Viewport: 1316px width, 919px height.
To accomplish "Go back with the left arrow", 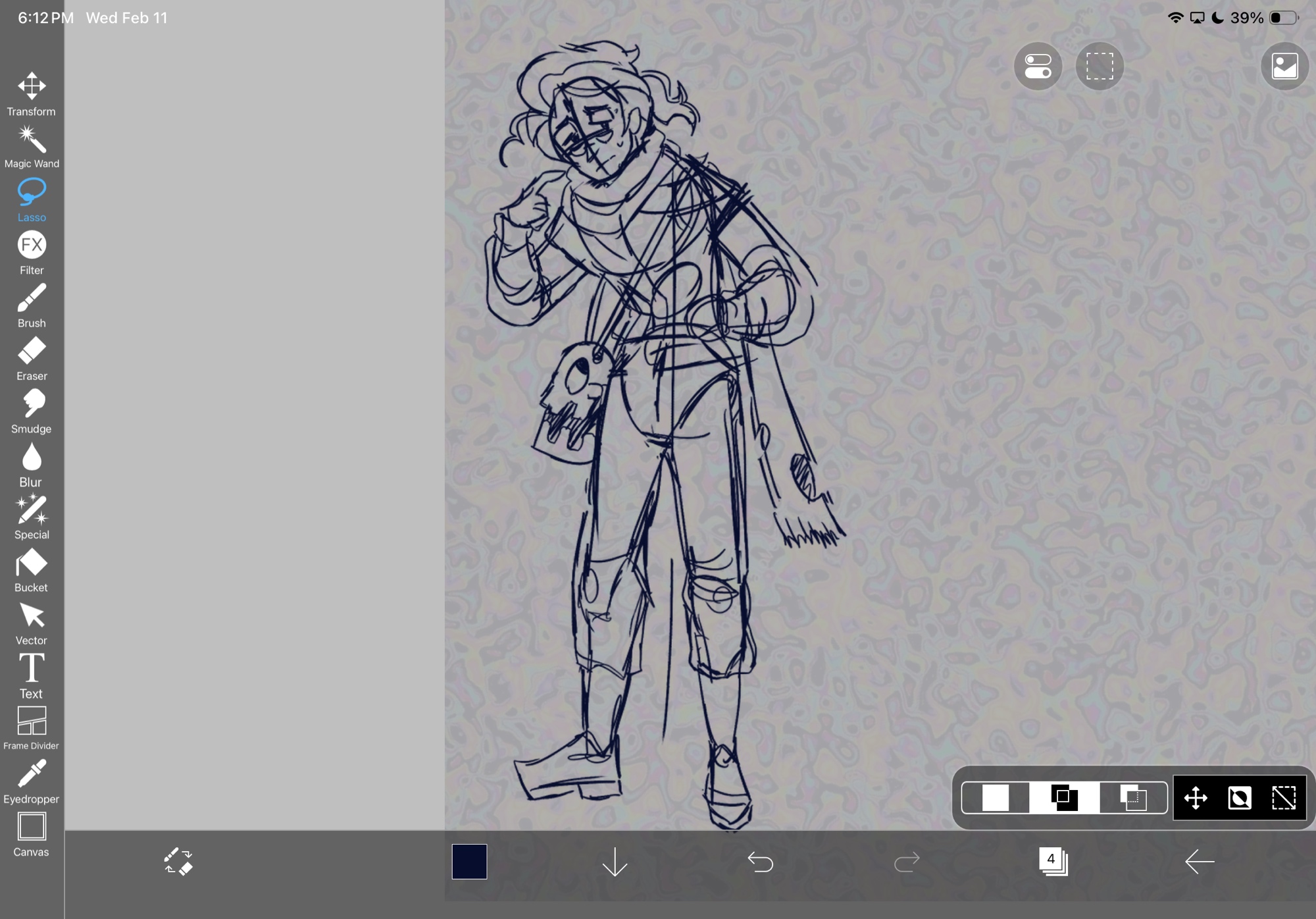I will (x=1199, y=861).
